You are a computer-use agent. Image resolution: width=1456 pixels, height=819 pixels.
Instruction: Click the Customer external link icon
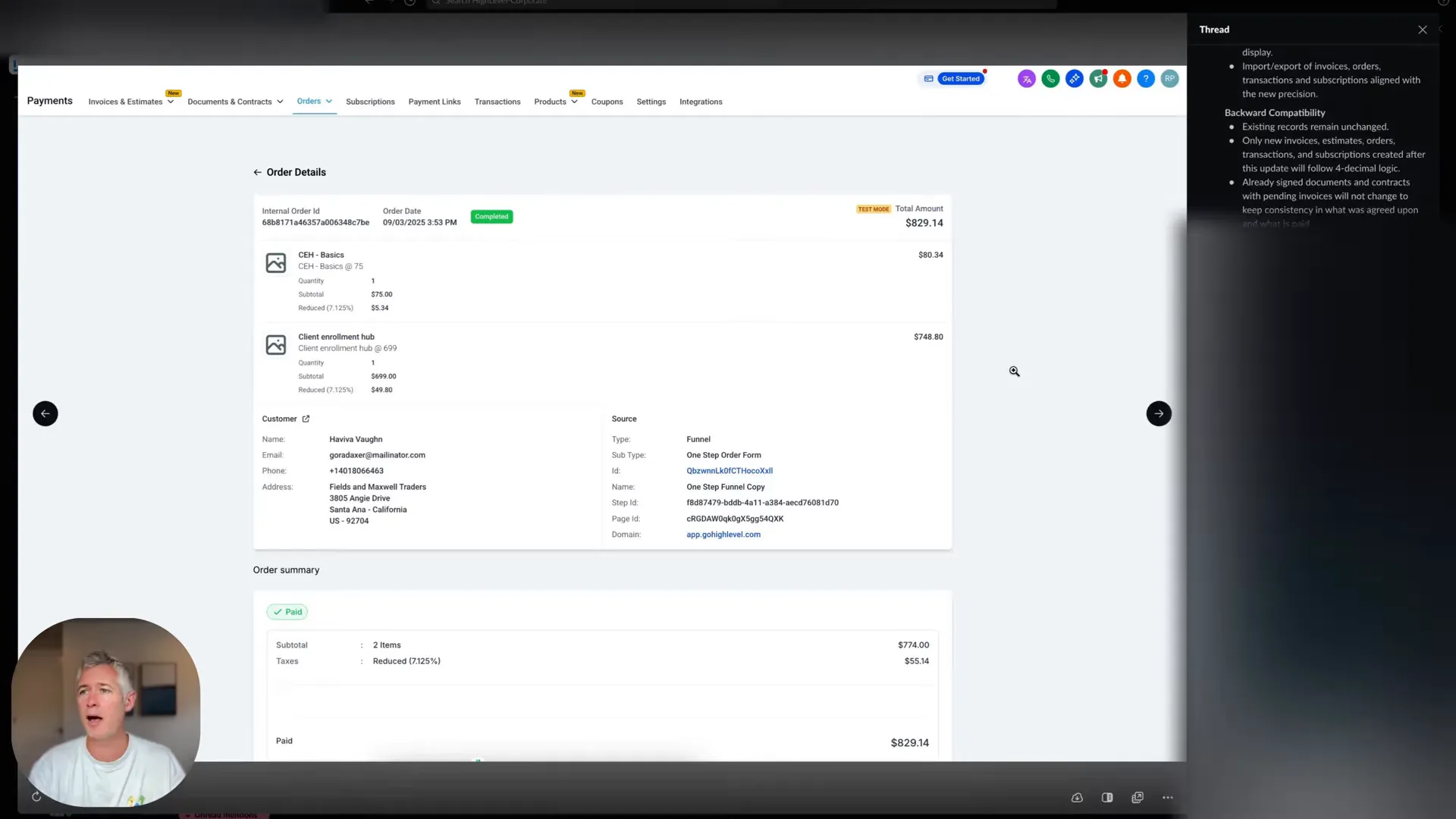[306, 419]
